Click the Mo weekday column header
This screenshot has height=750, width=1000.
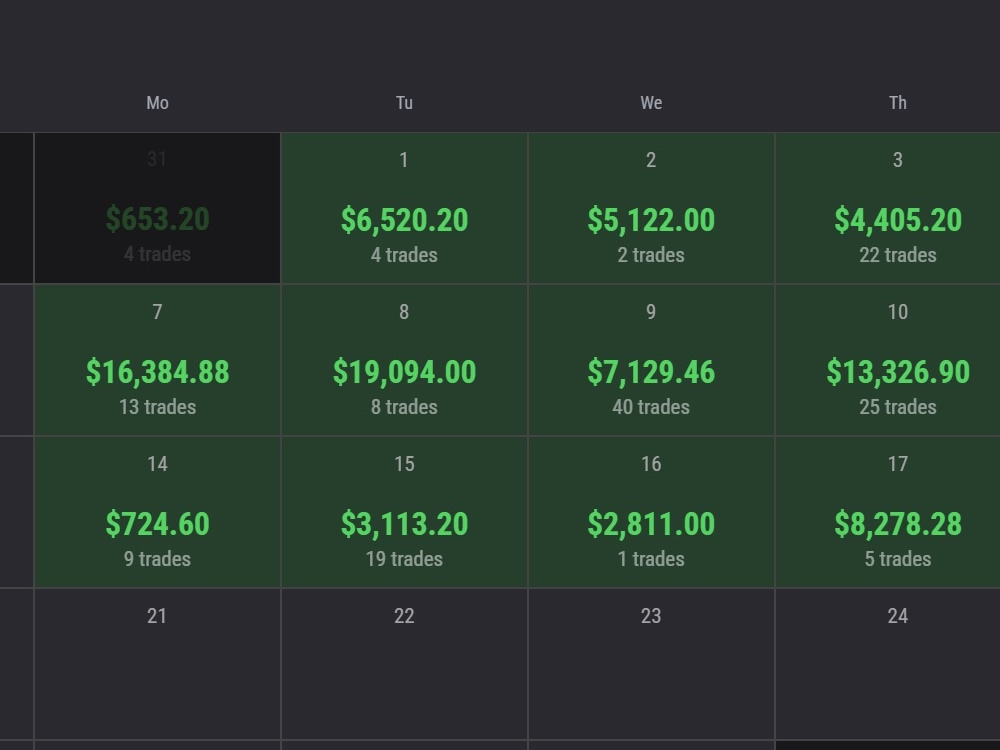click(x=158, y=103)
